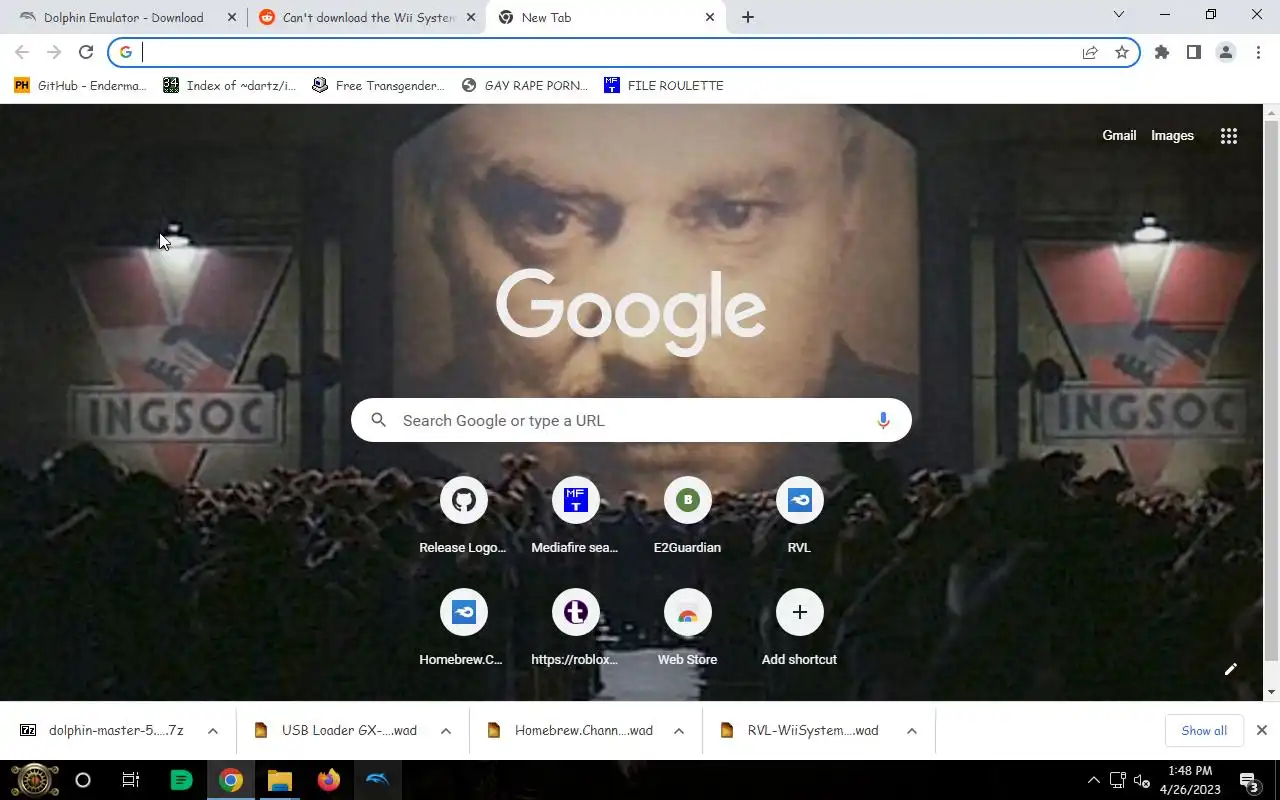The height and width of the screenshot is (800, 1280).
Task: Click the muted volume tray icon
Action: pyautogui.click(x=1142, y=780)
